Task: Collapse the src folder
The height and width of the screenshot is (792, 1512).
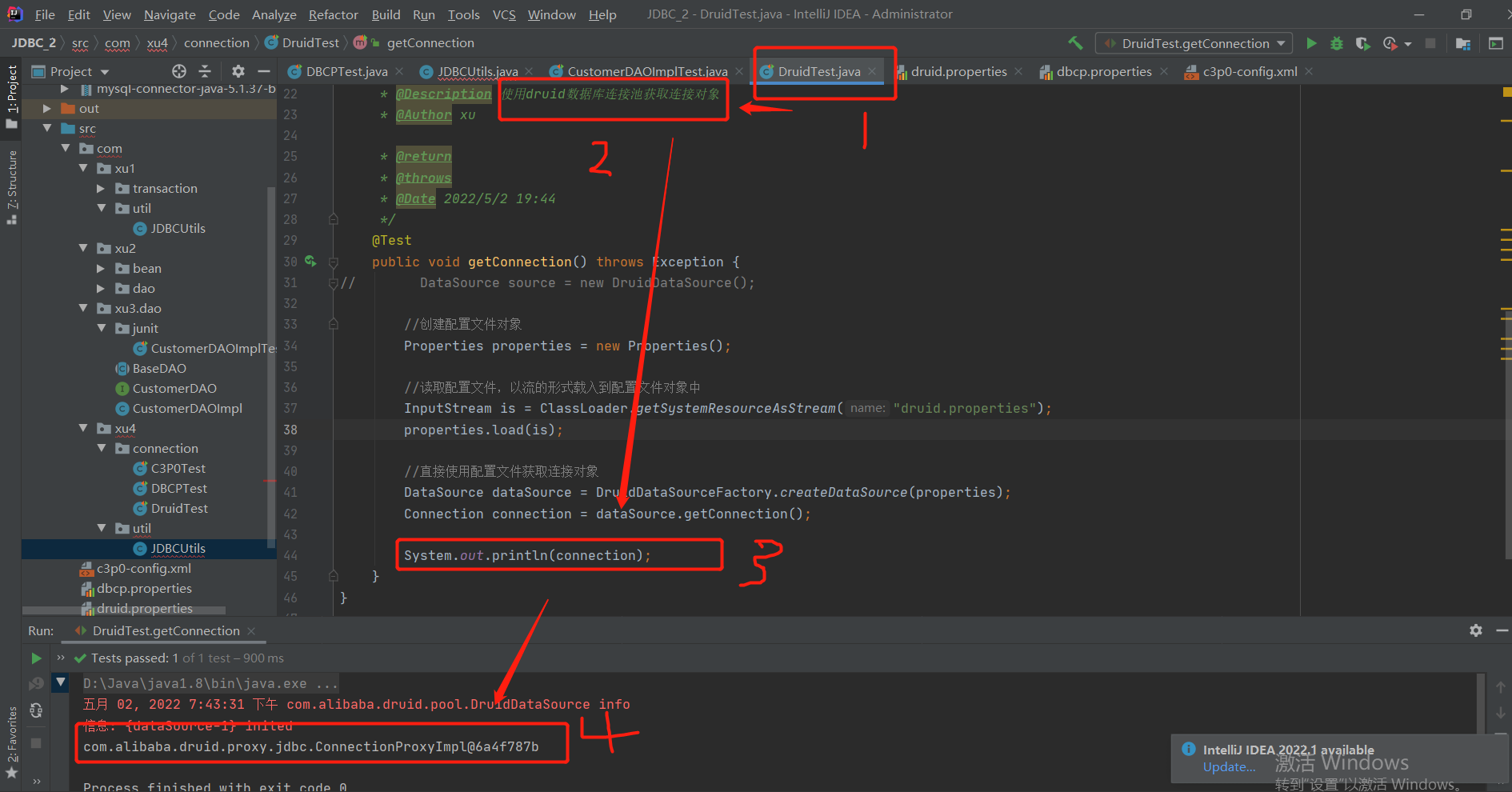Action: tap(47, 128)
